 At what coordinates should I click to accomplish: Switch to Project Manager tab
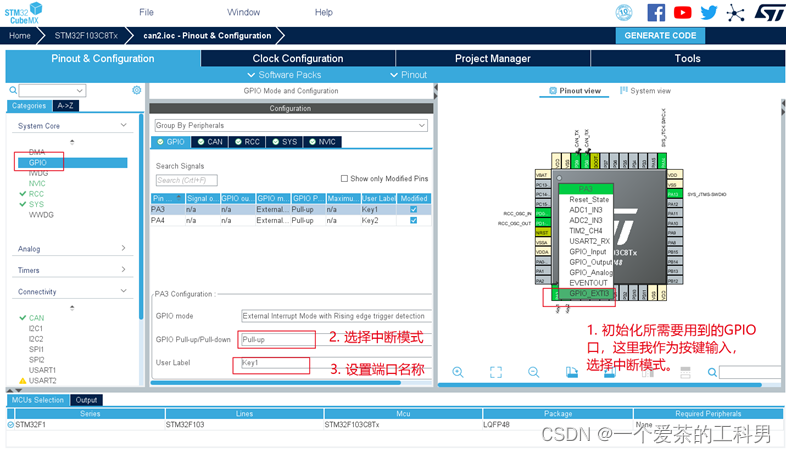click(x=493, y=59)
